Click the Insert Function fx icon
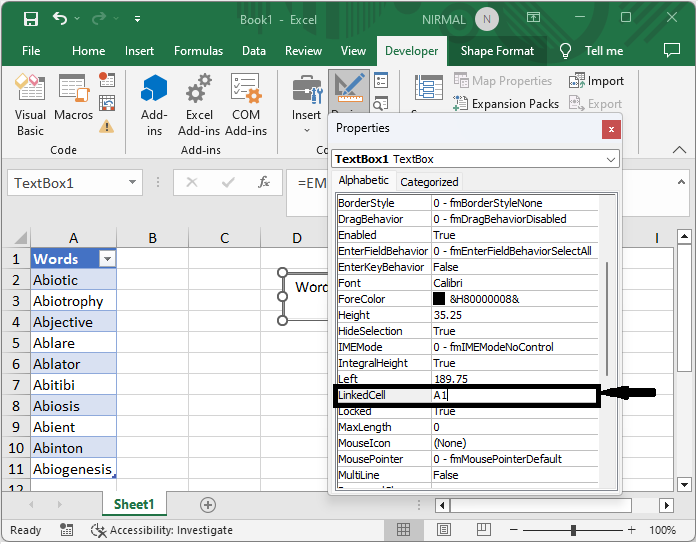 click(x=264, y=182)
